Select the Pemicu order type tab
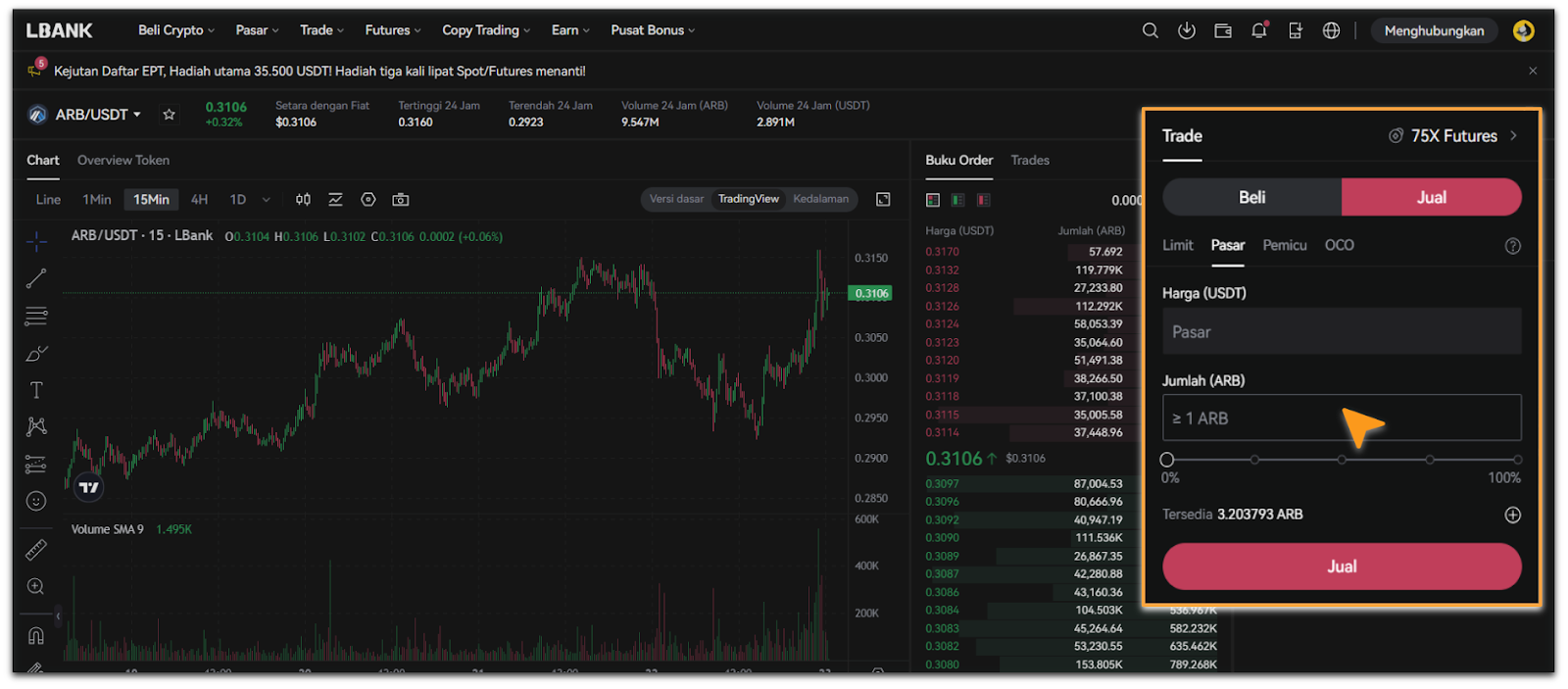Screen dimensions: 1568x689 coord(1285,245)
